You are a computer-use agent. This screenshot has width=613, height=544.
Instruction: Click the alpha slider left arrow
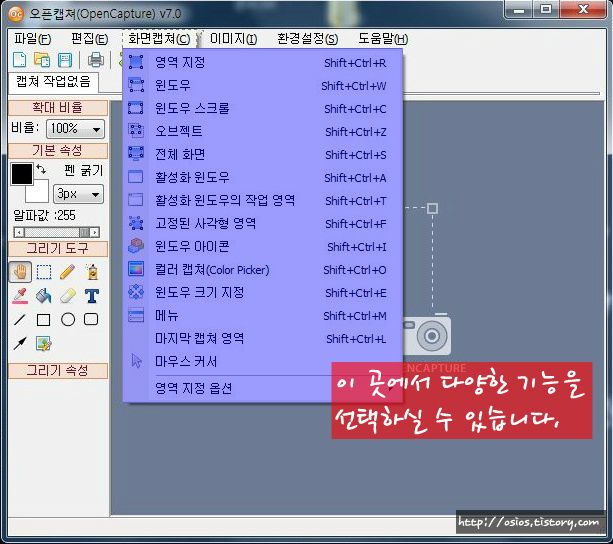(x=18, y=233)
